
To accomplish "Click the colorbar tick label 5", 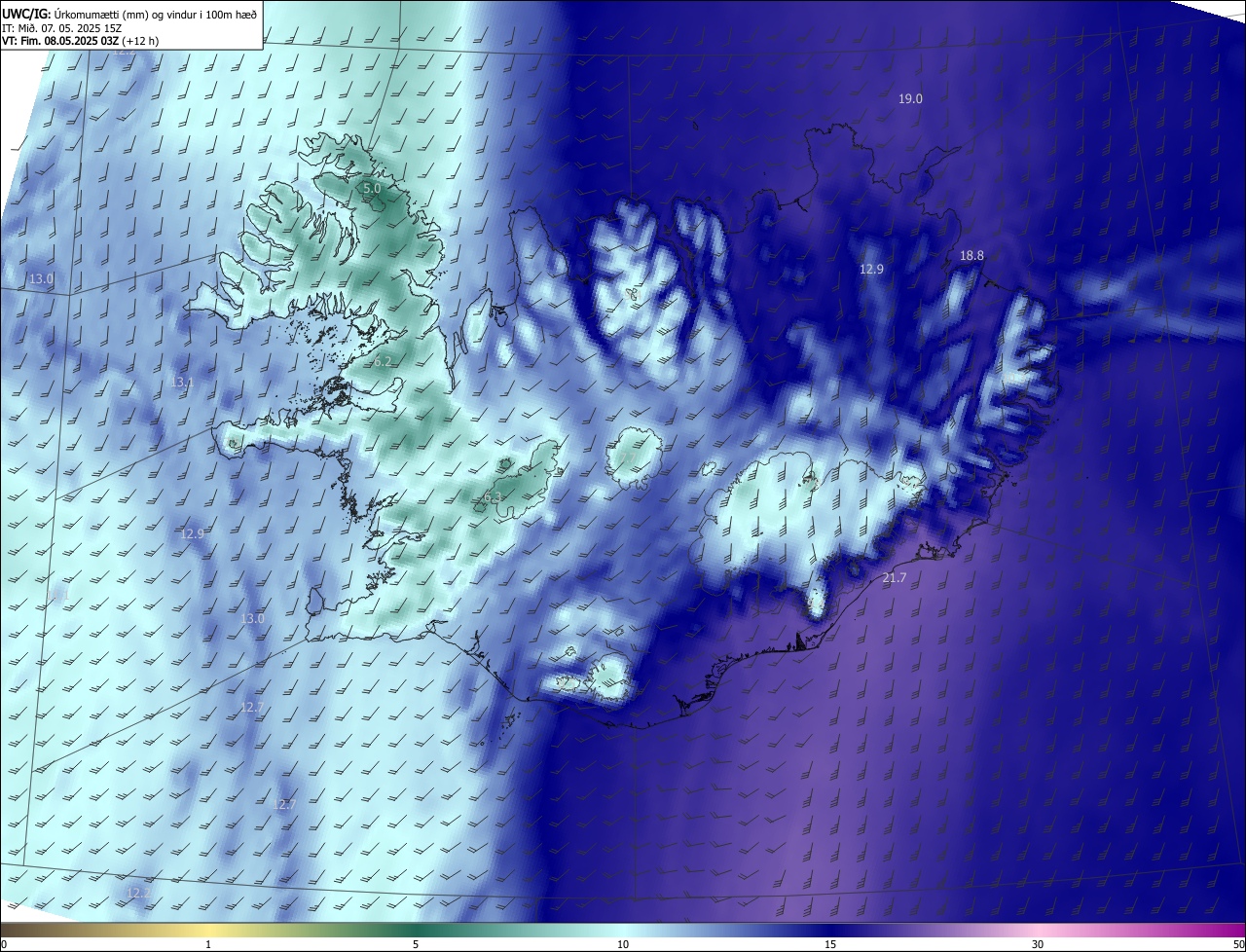I will coord(416,944).
